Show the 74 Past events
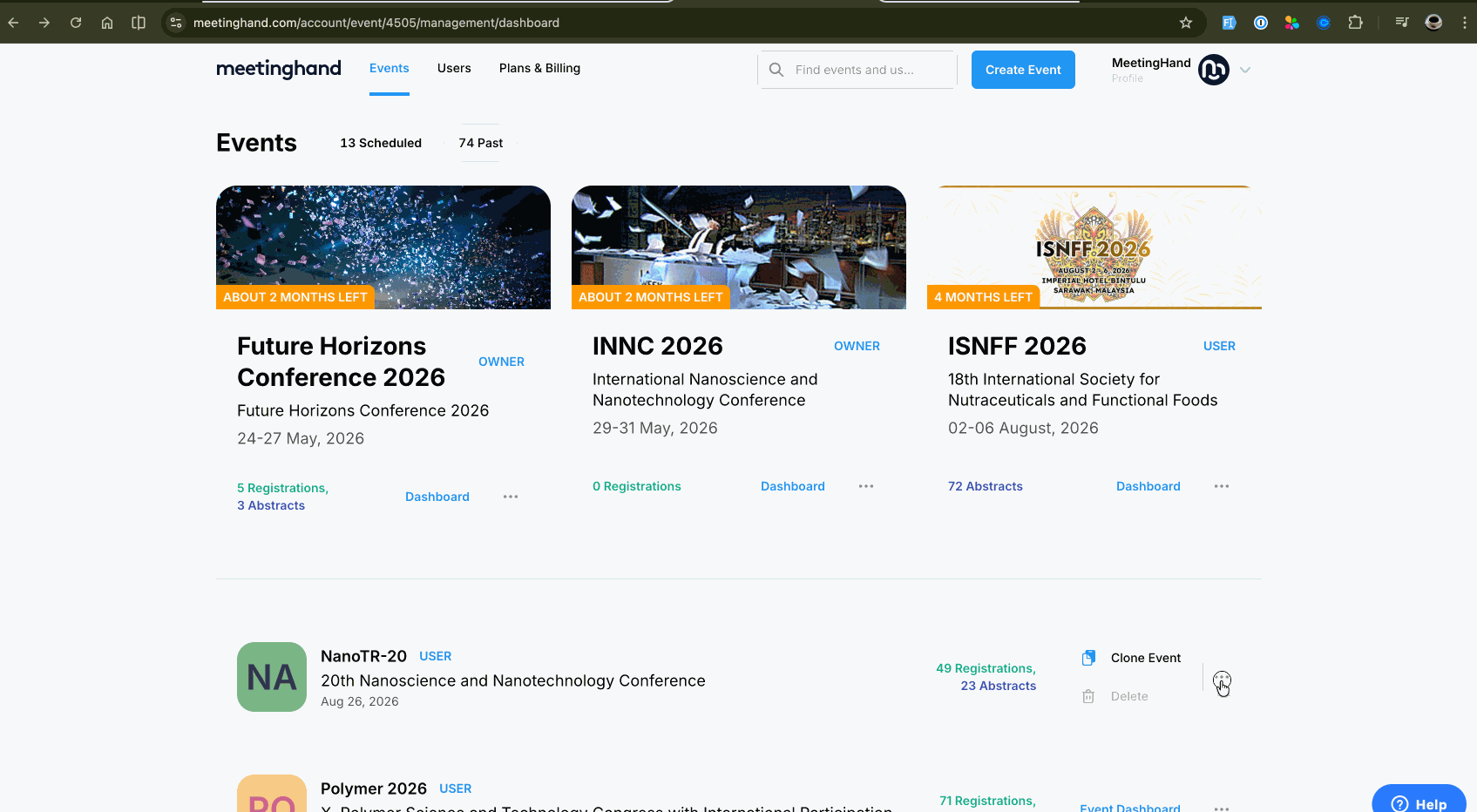 coord(480,143)
